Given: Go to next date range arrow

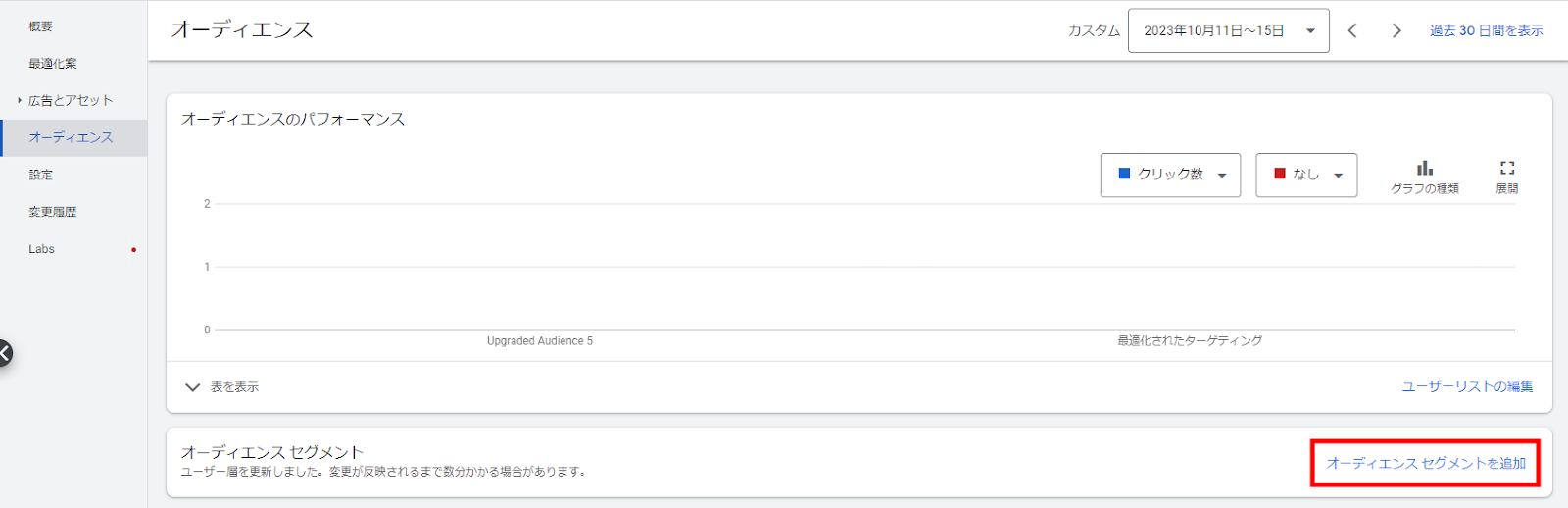Looking at the screenshot, I should coord(1396,30).
